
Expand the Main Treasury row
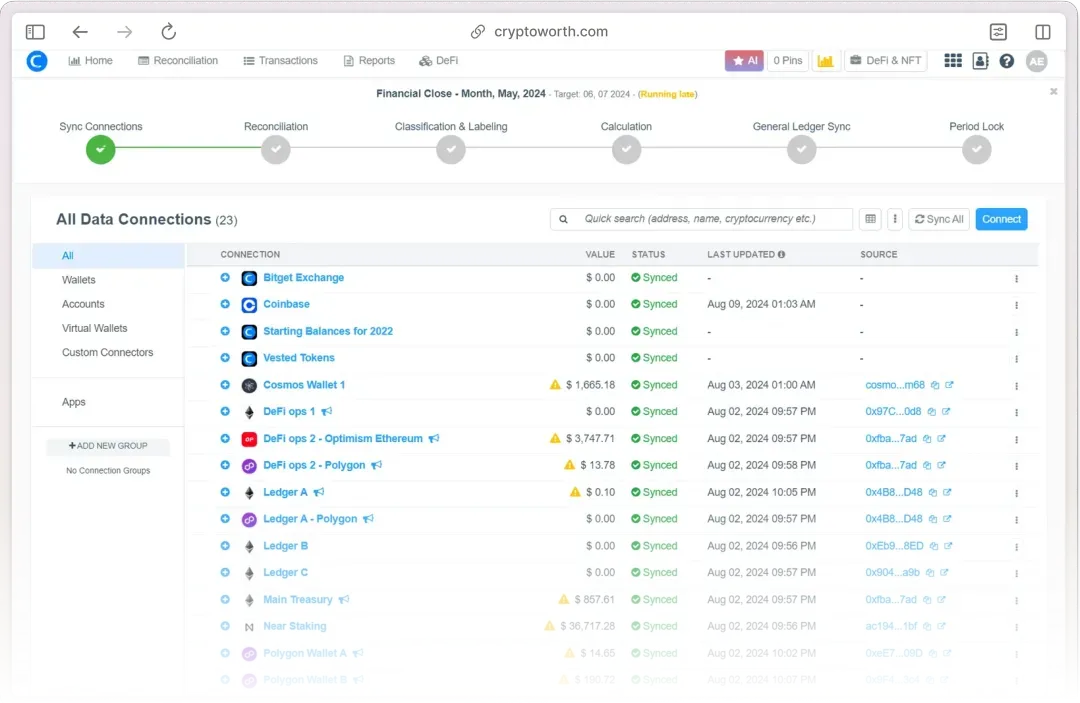coord(225,599)
